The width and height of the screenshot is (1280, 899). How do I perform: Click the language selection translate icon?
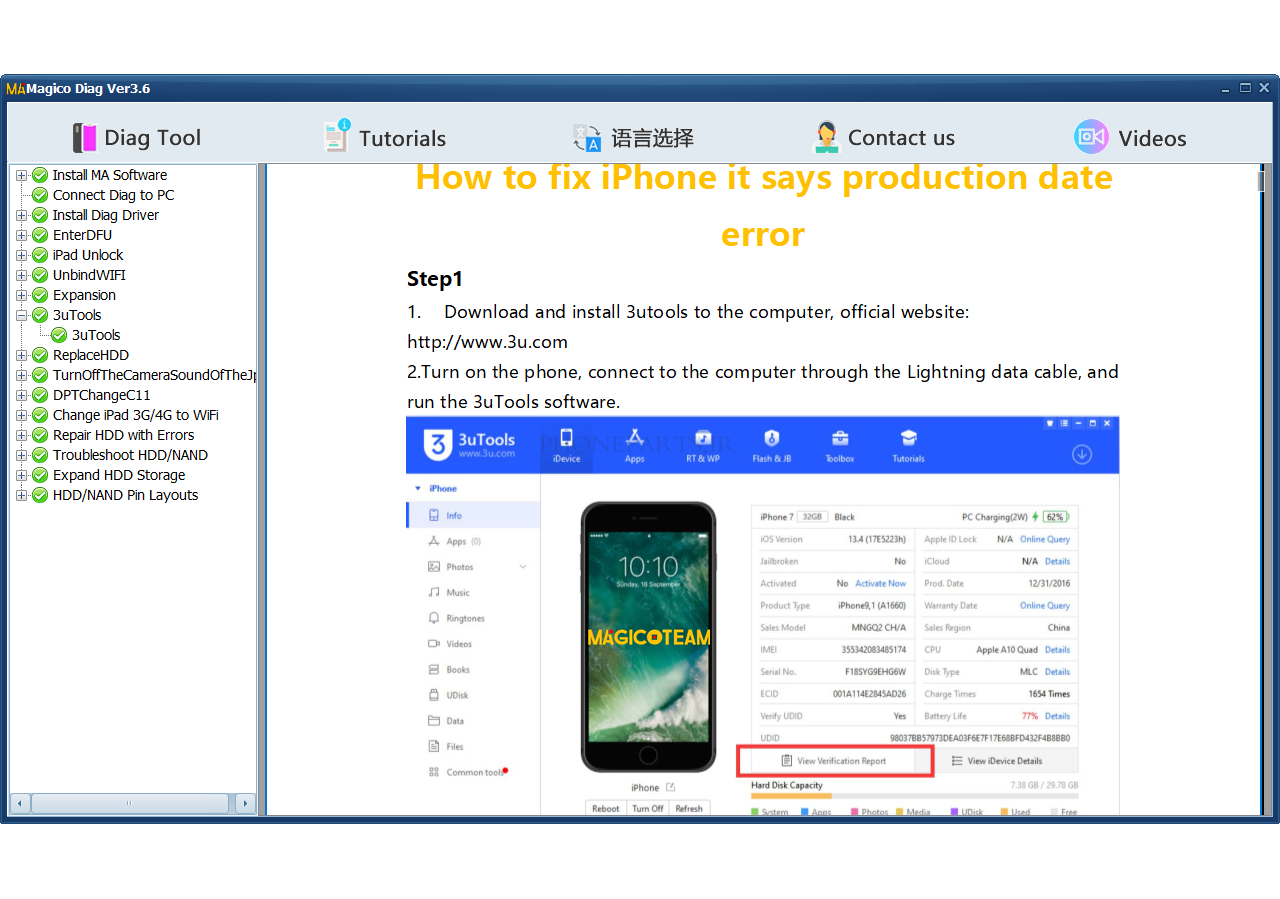[x=587, y=138]
